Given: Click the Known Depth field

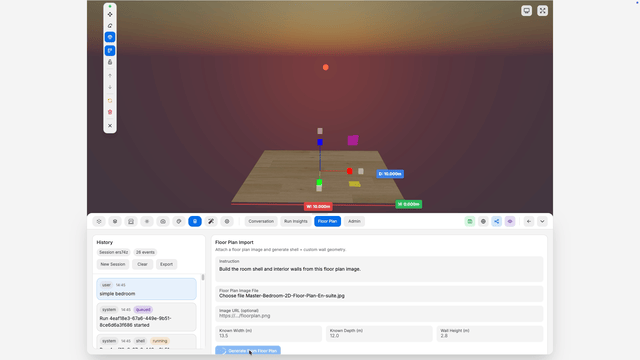Looking at the screenshot, I should tap(379, 333).
